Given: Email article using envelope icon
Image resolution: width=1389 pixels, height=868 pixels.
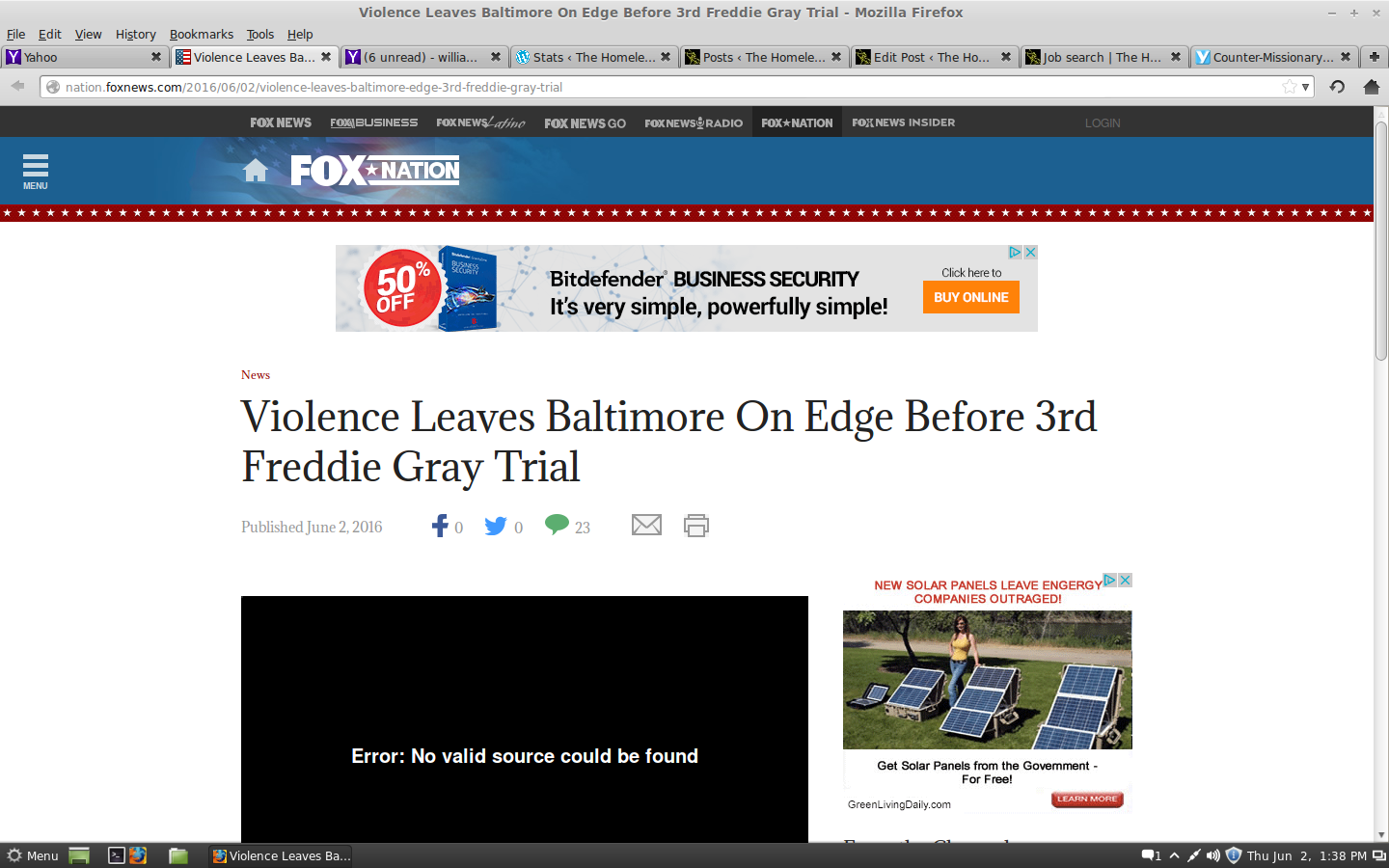Looking at the screenshot, I should pyautogui.click(x=646, y=525).
